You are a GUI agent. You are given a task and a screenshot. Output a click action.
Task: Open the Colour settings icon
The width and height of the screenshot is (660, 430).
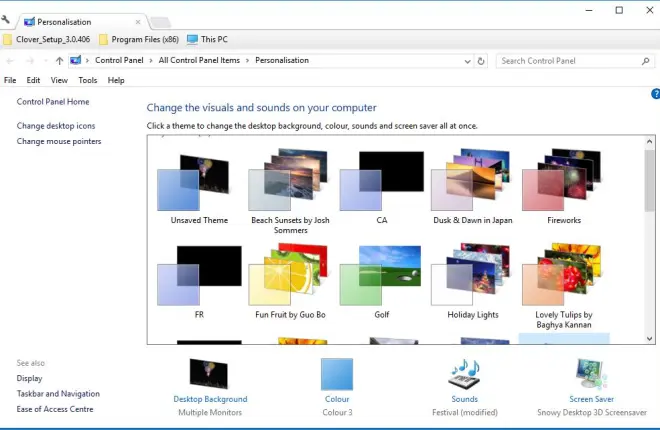(336, 374)
